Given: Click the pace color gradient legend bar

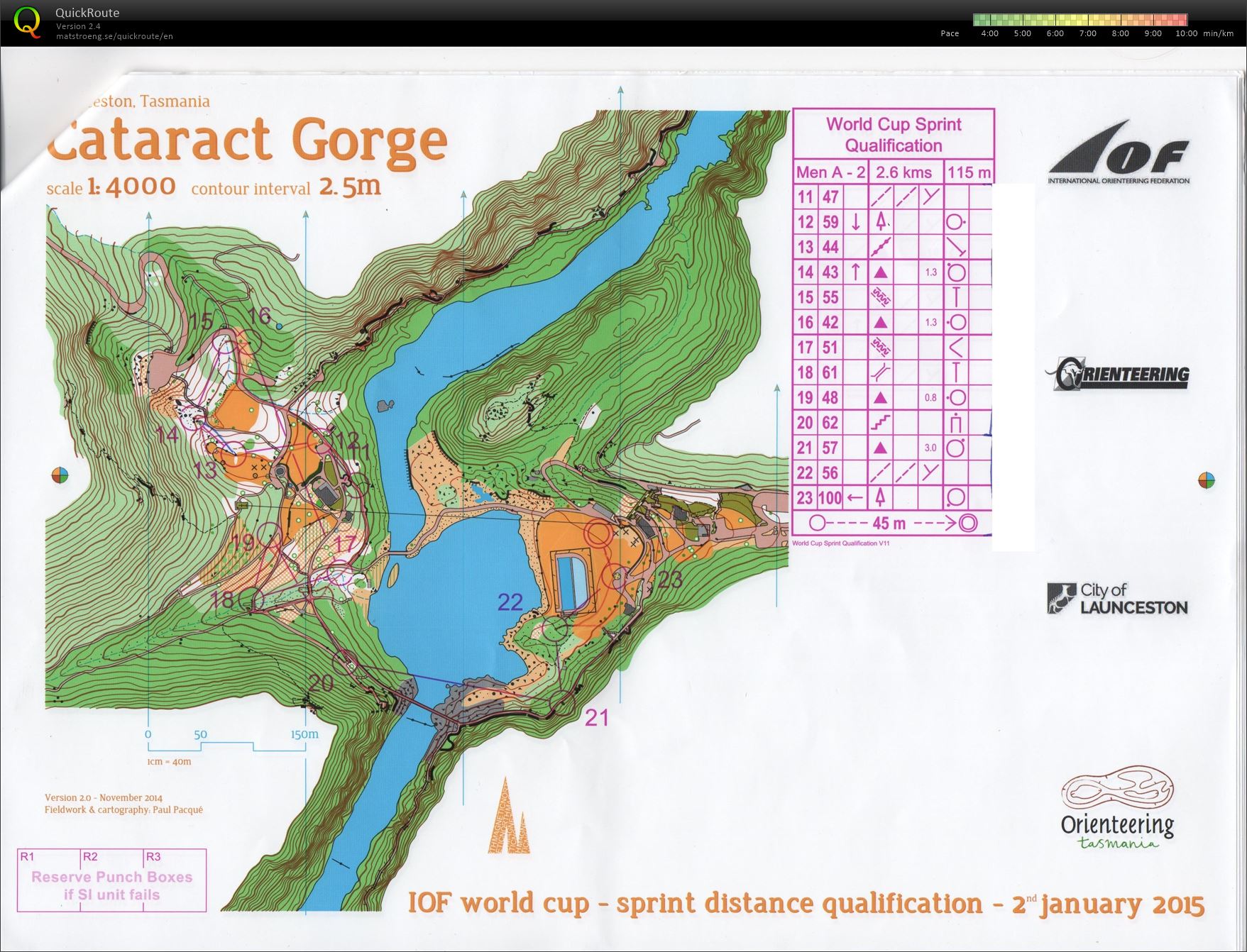Looking at the screenshot, I should tap(1080, 20).
